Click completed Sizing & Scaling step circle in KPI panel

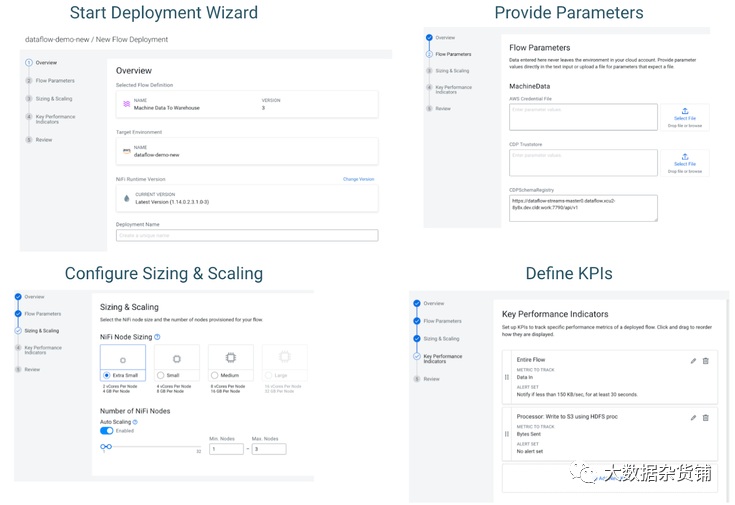pyautogui.click(x=417, y=339)
